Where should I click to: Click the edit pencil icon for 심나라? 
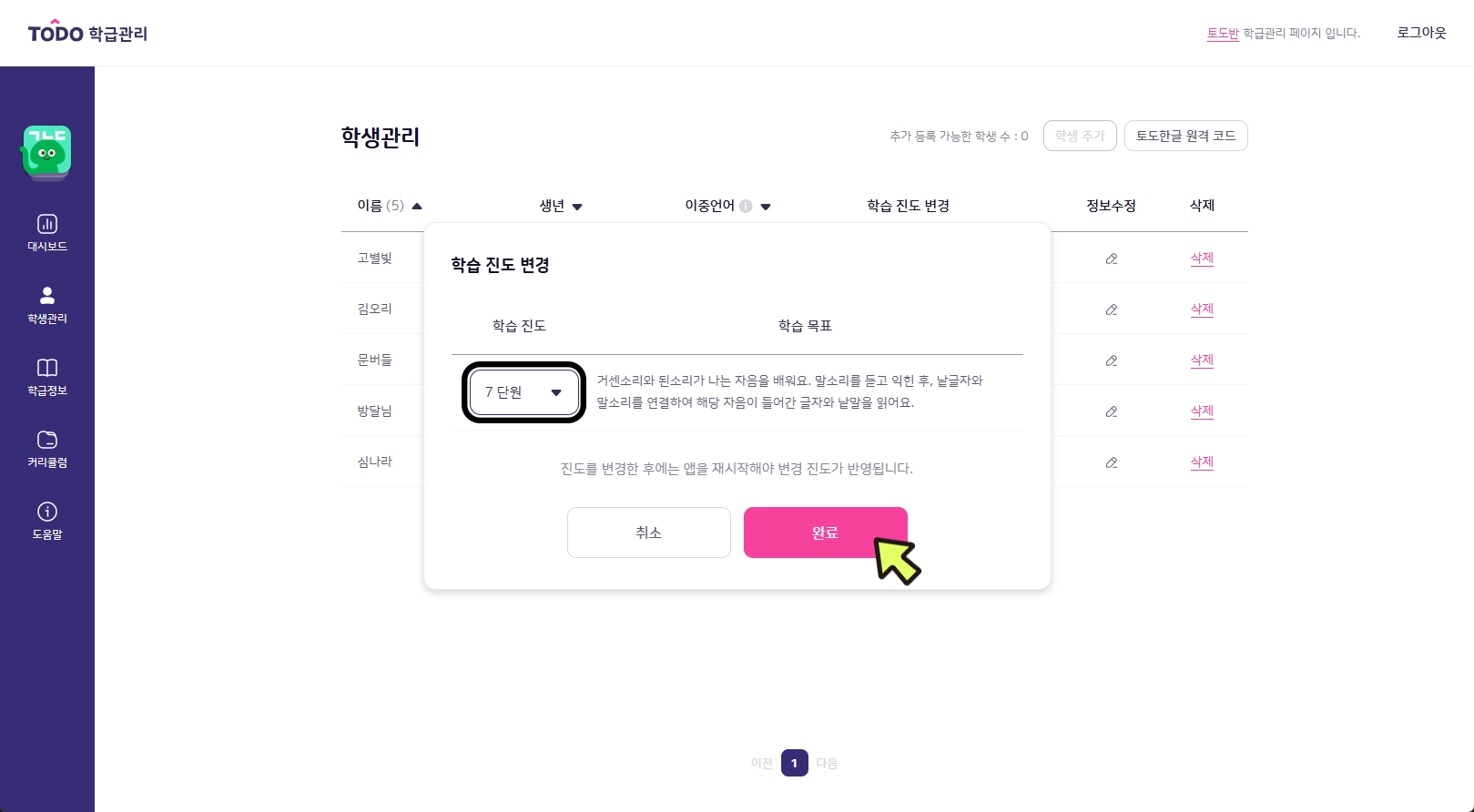click(x=1111, y=462)
